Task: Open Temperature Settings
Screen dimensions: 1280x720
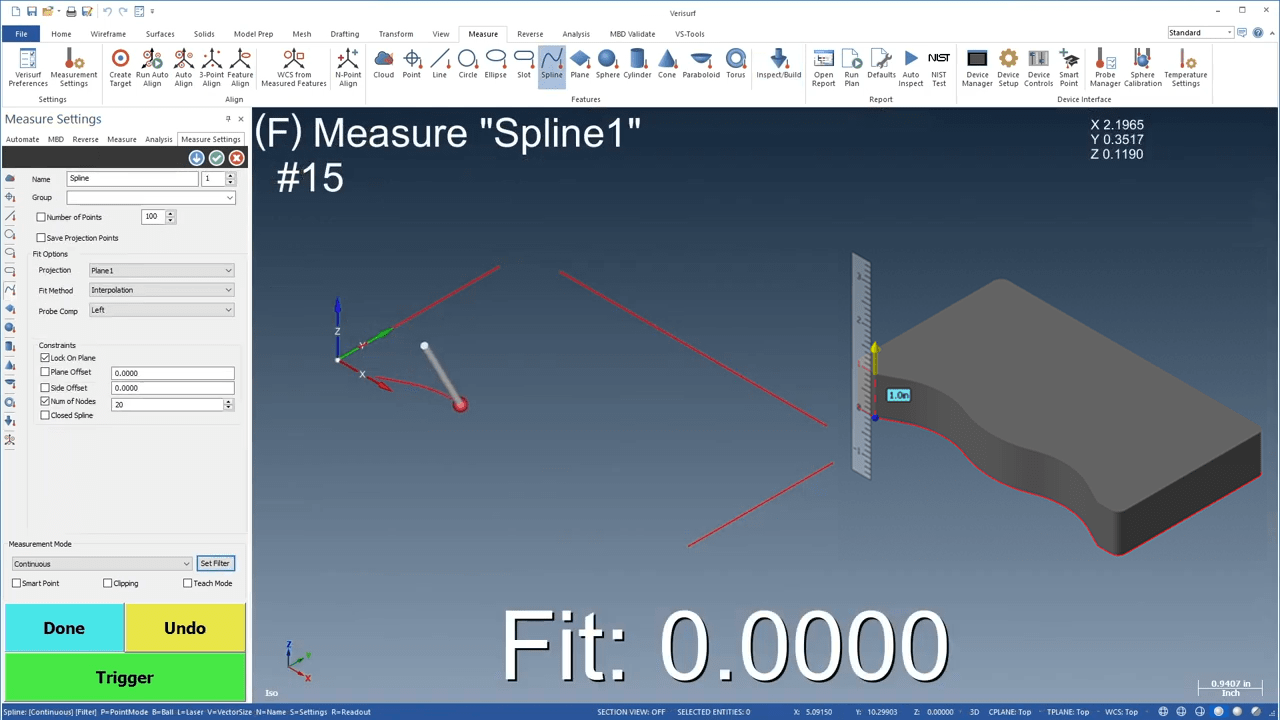Action: 1186,68
